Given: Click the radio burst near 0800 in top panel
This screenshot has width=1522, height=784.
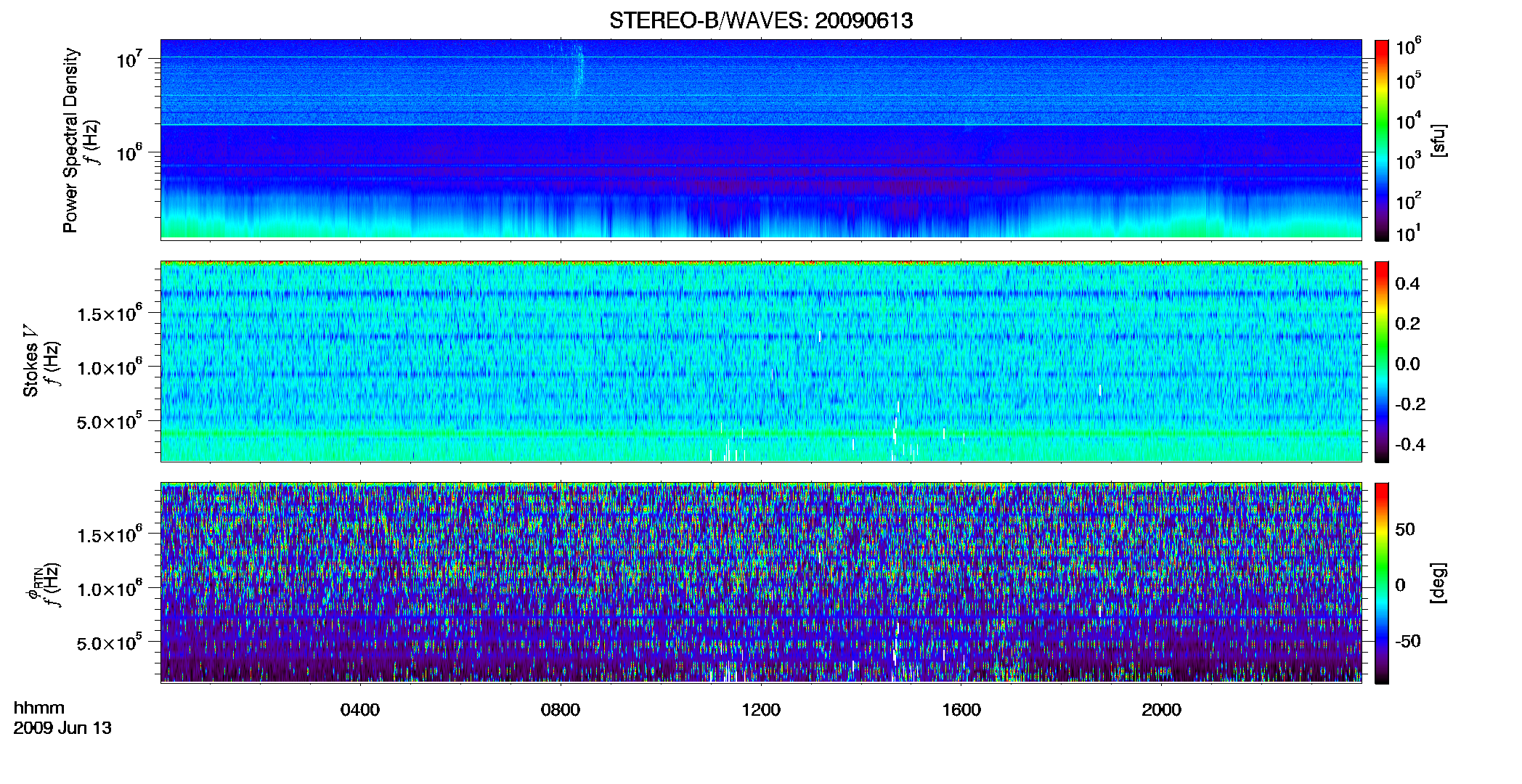Looking at the screenshot, I should pos(579,73).
